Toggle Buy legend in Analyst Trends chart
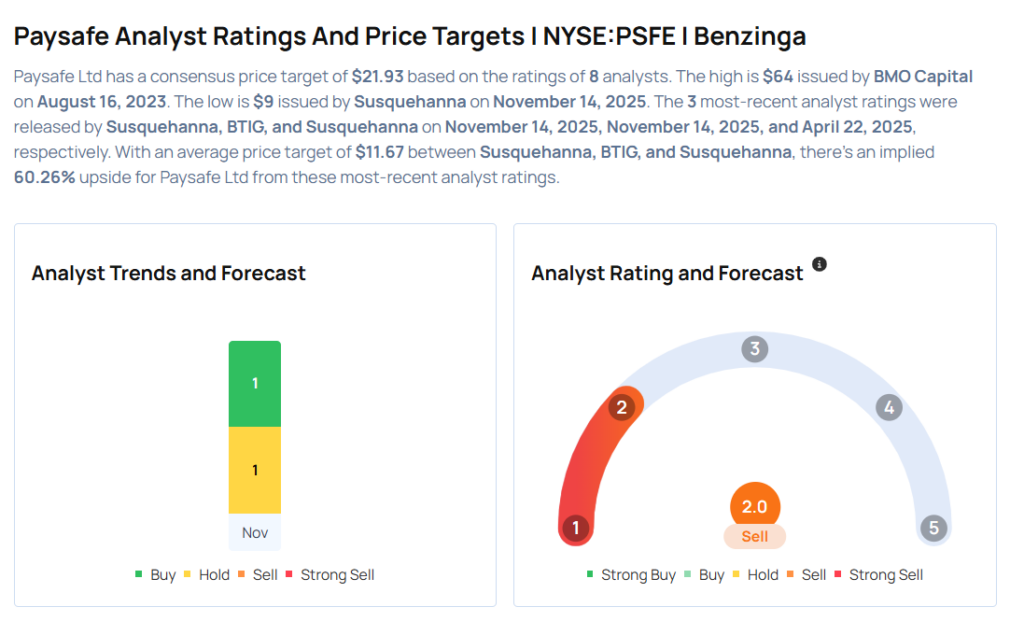This screenshot has width=1024, height=635. (x=155, y=575)
